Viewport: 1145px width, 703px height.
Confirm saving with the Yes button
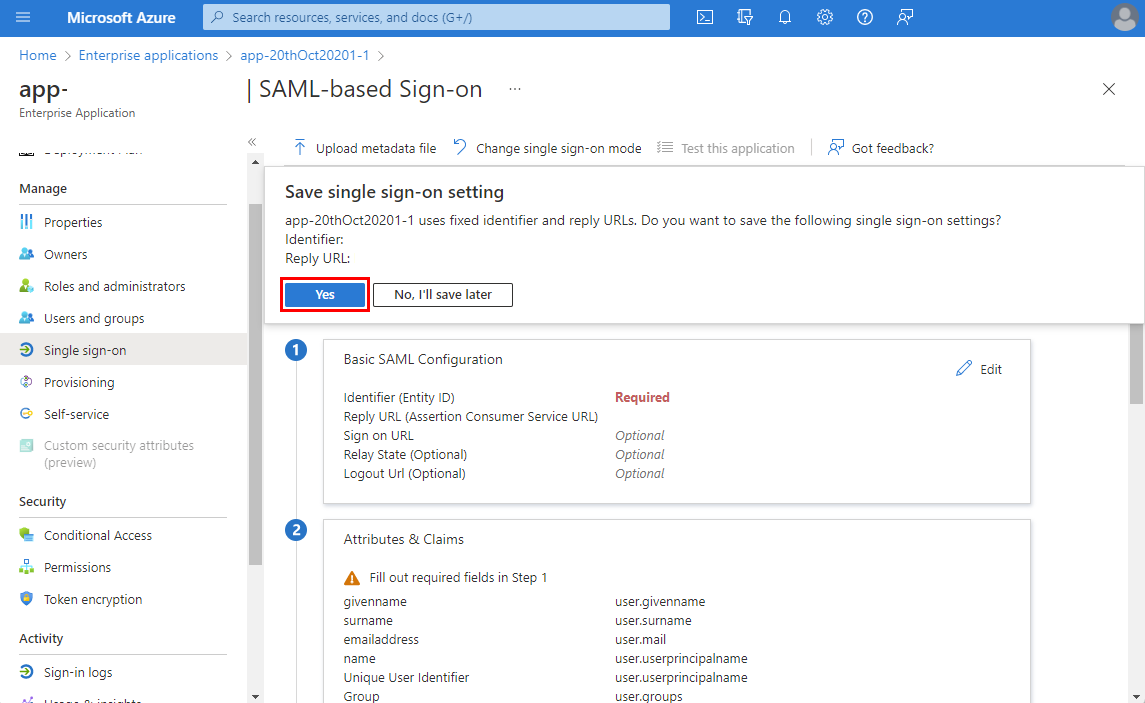click(x=325, y=295)
